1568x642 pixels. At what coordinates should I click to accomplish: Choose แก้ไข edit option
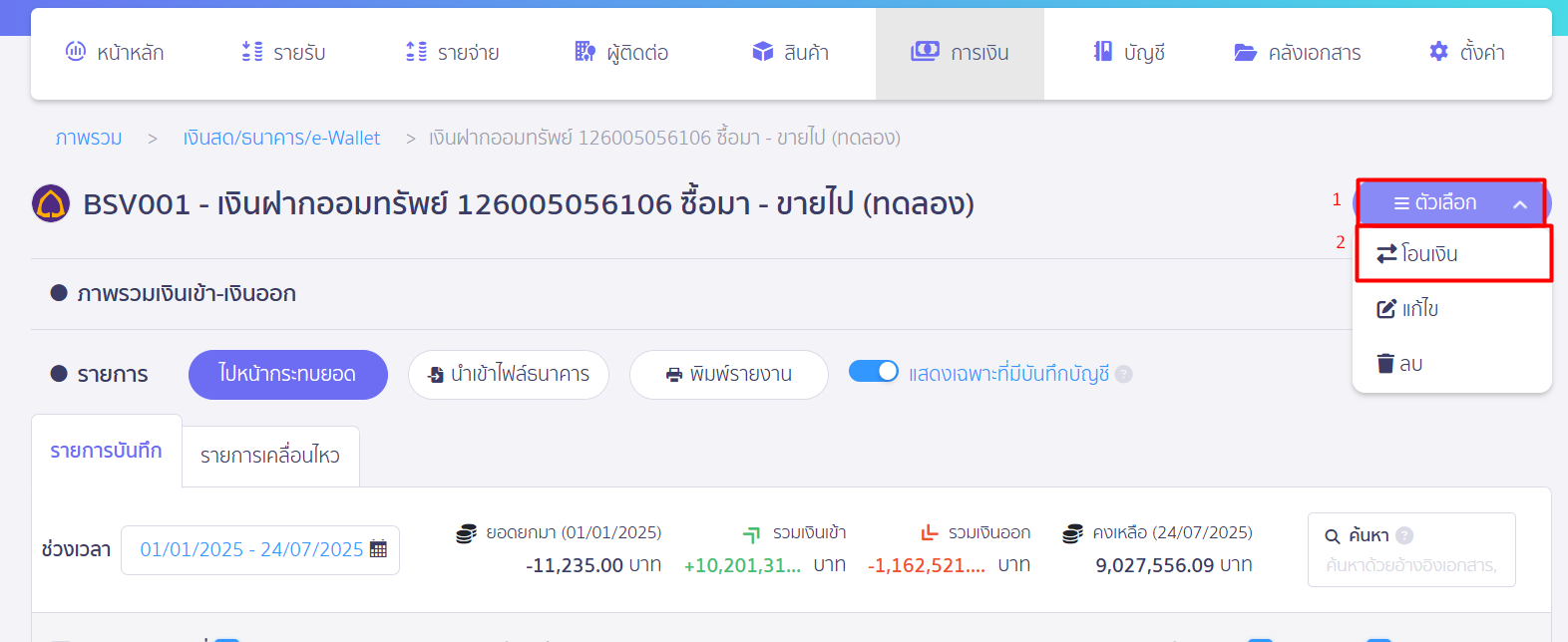coord(1452,309)
